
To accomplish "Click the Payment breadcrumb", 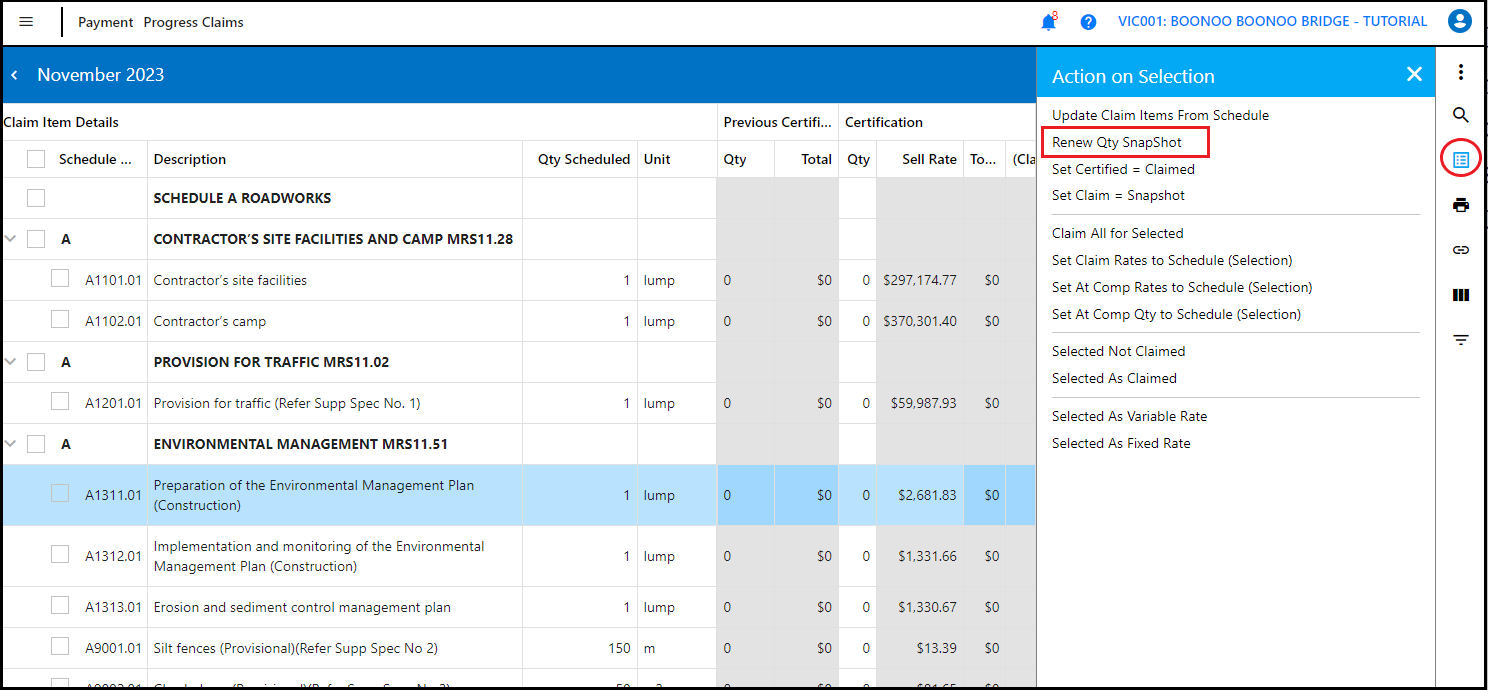I will (105, 22).
